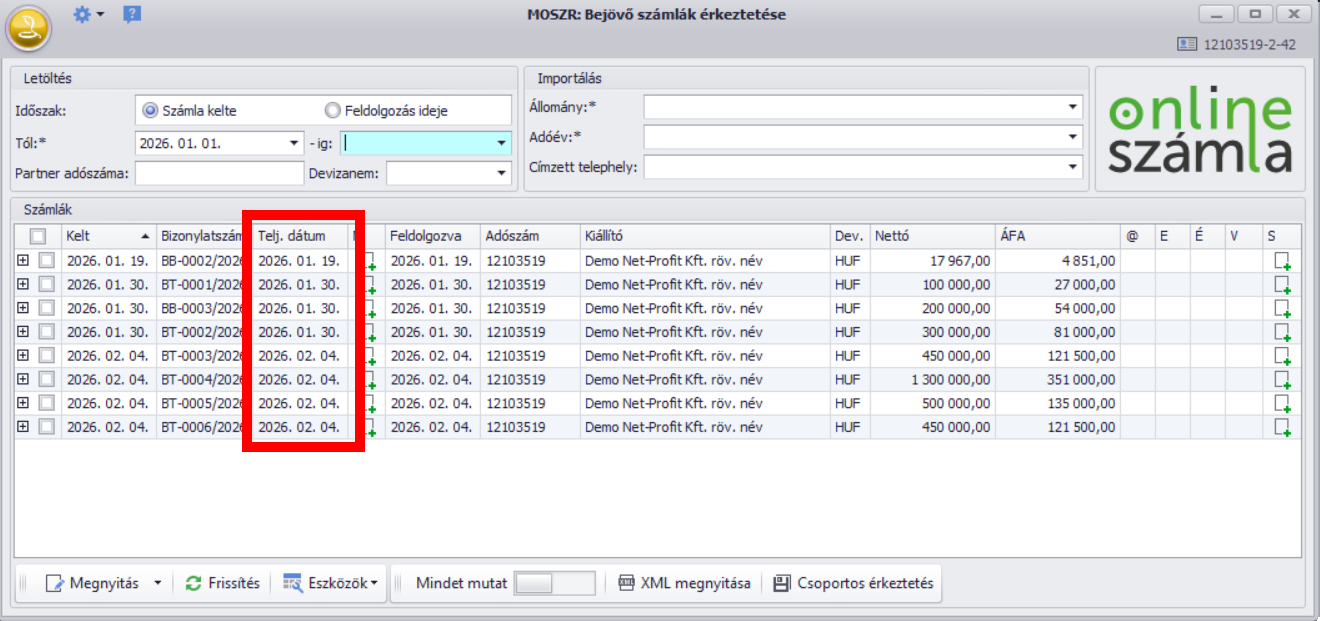Screen dimensions: 1320x621
Task: Select the Számla kelte radio option
Action: 151,111
